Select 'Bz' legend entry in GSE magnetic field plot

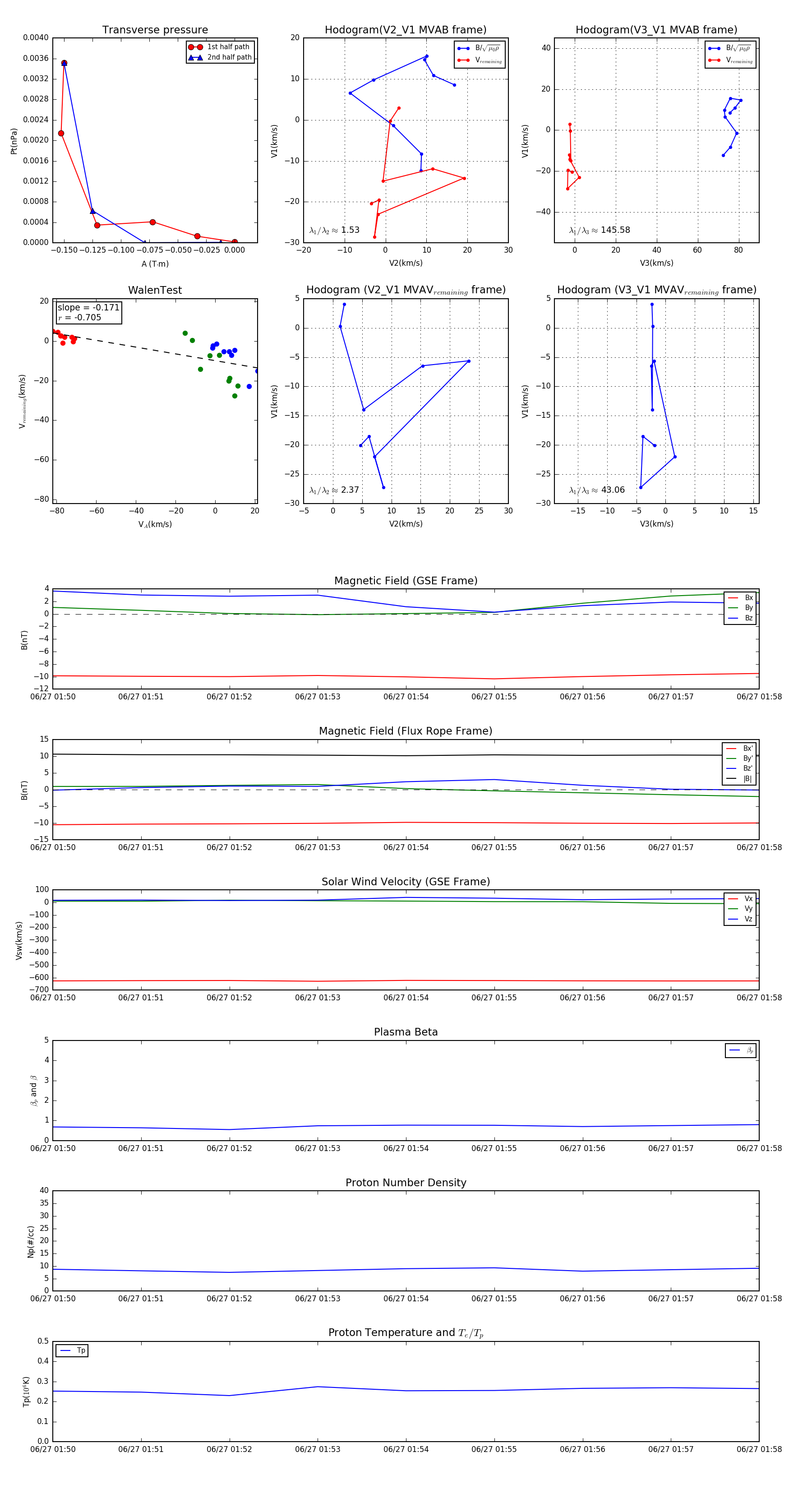(740, 618)
